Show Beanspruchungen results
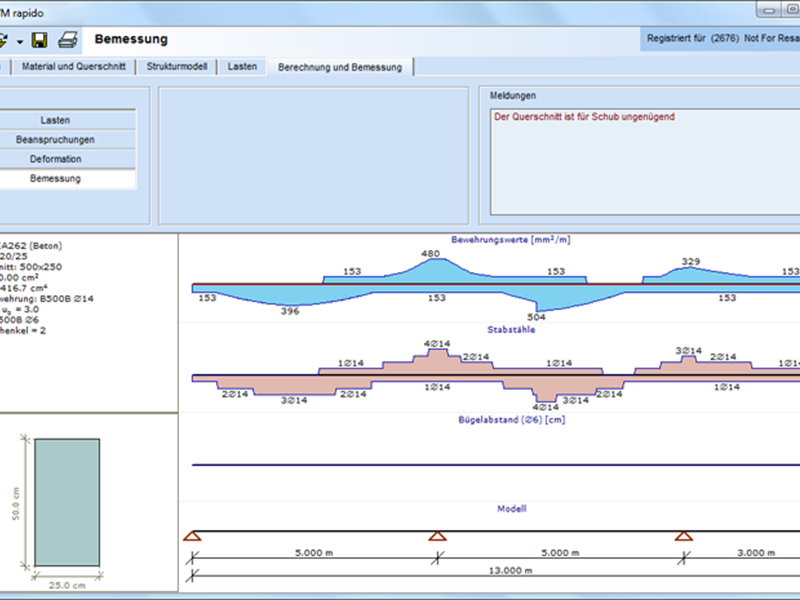The height and width of the screenshot is (600, 800). [68, 140]
